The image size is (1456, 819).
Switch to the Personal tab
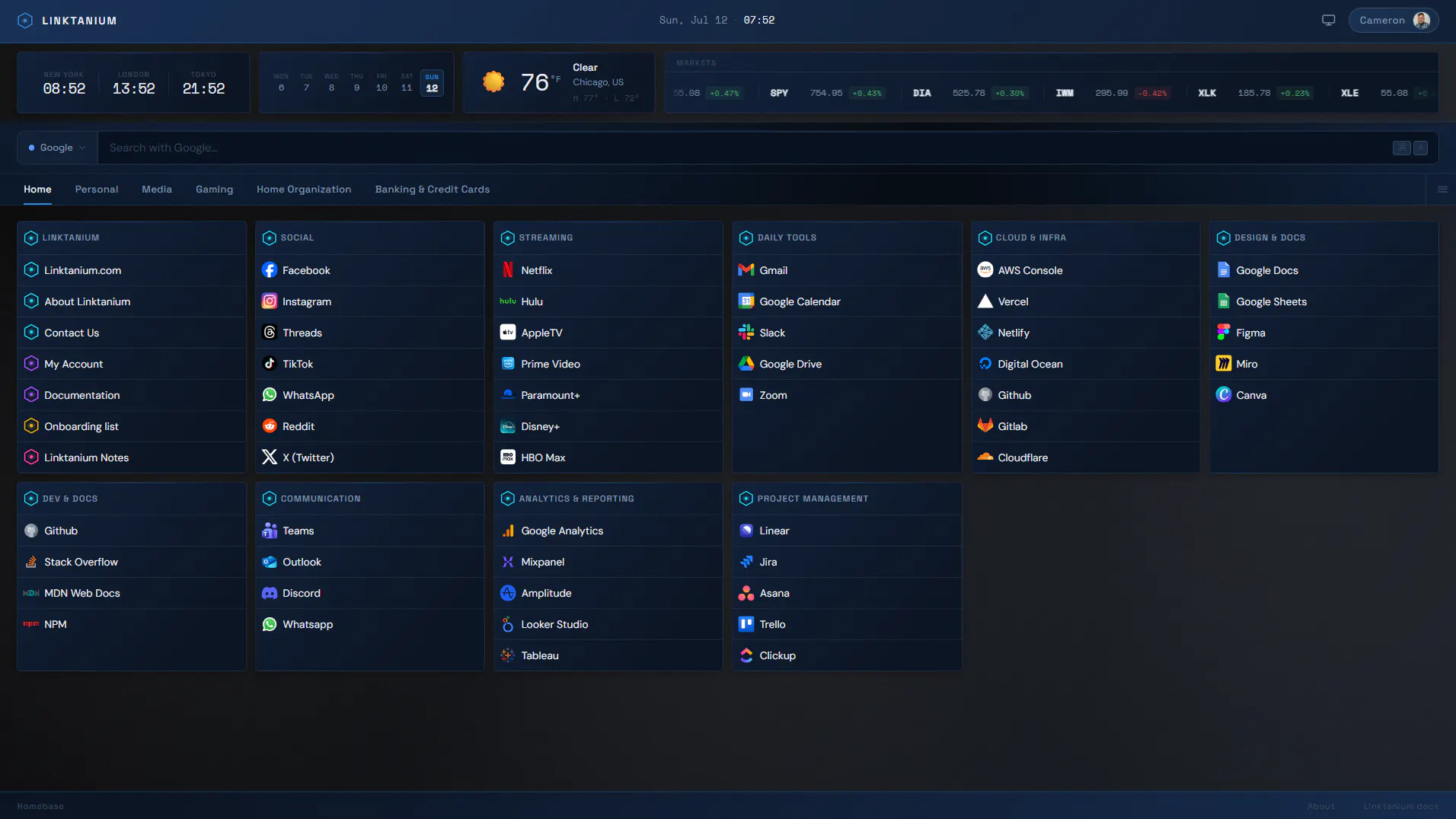click(x=97, y=190)
